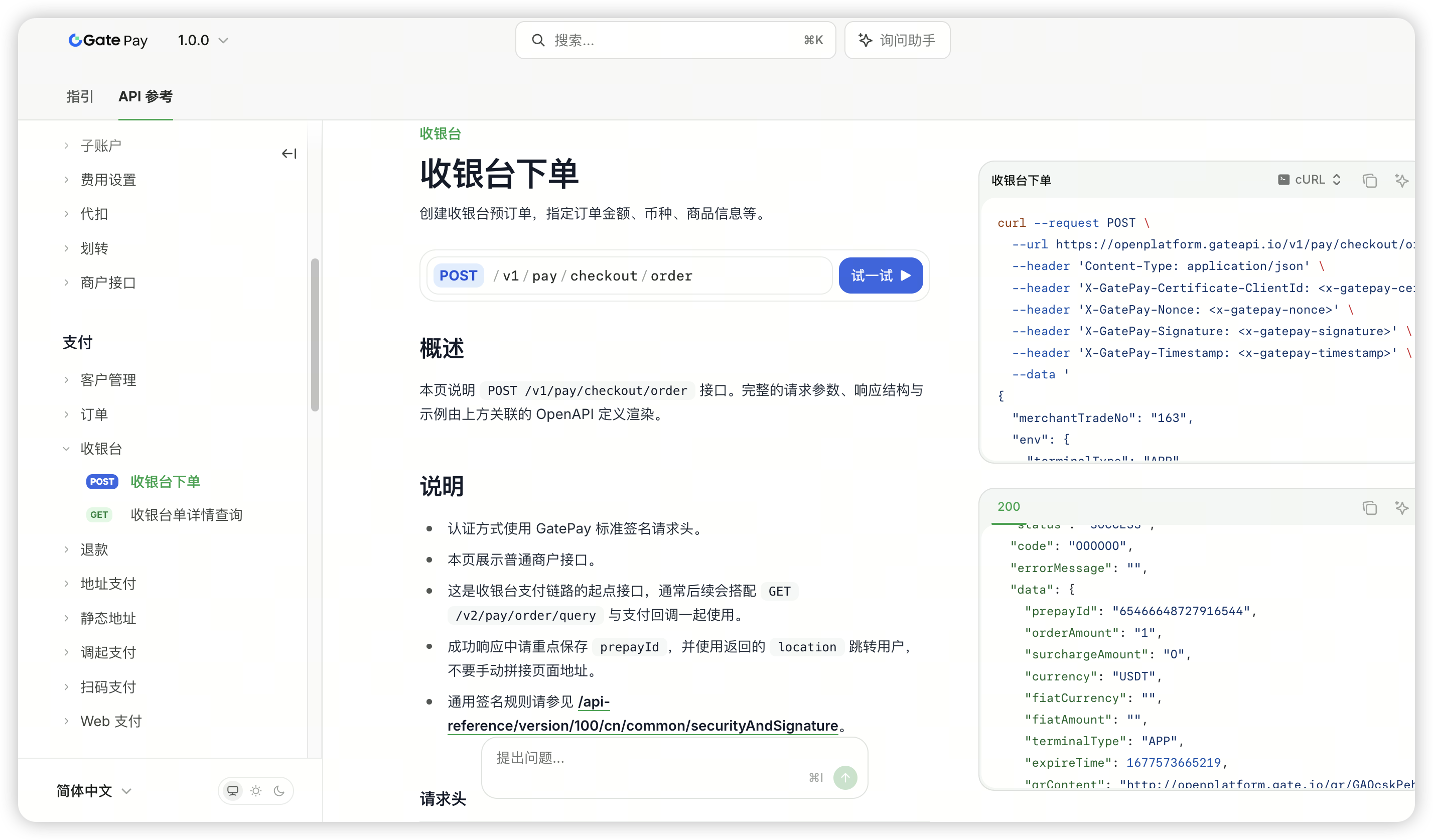
Task: Open the 1.0.0 version dropdown
Action: (x=203, y=40)
